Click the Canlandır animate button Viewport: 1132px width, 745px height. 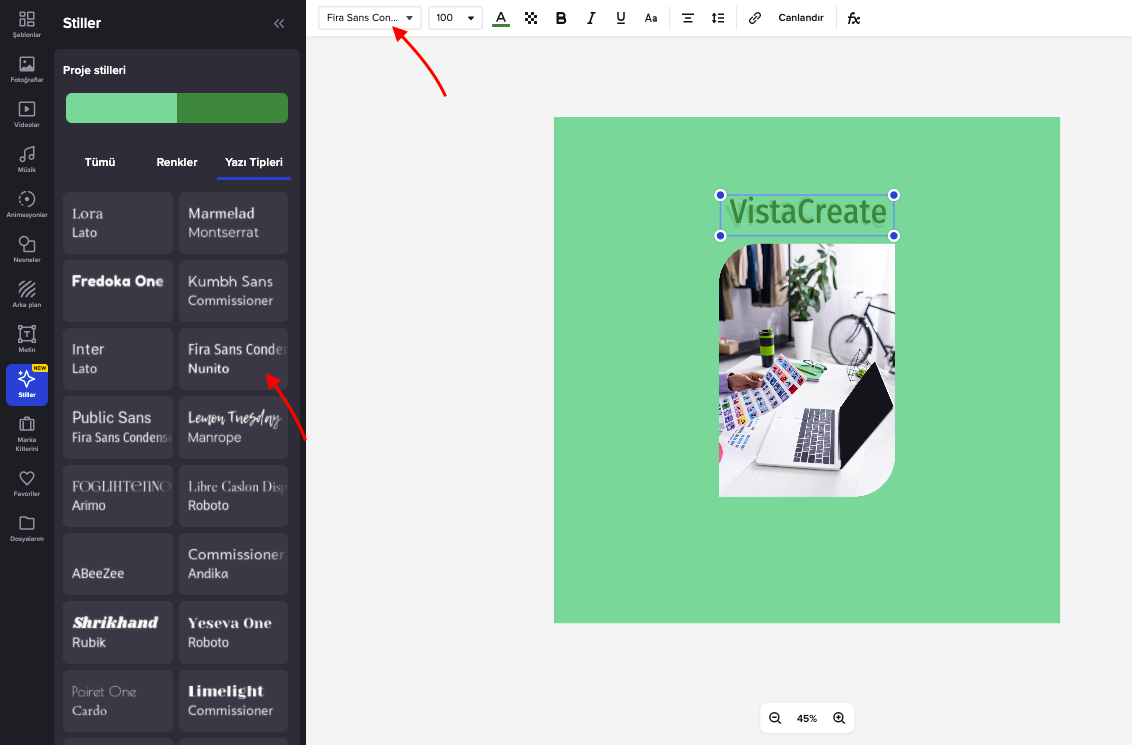[801, 18]
